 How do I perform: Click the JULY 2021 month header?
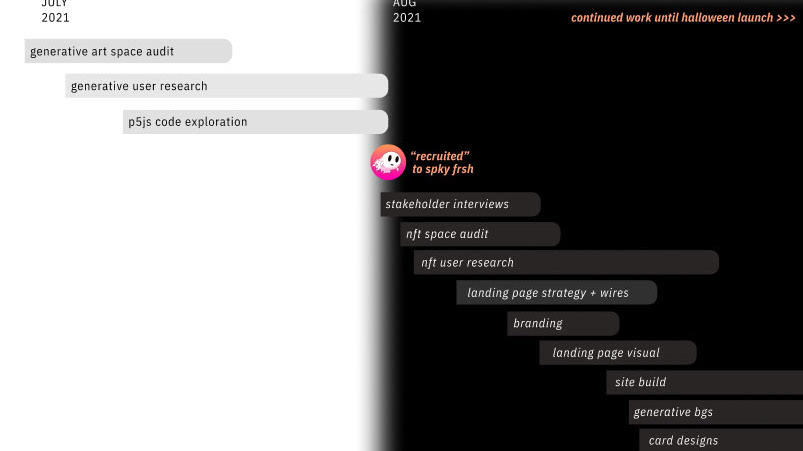[x=55, y=11]
